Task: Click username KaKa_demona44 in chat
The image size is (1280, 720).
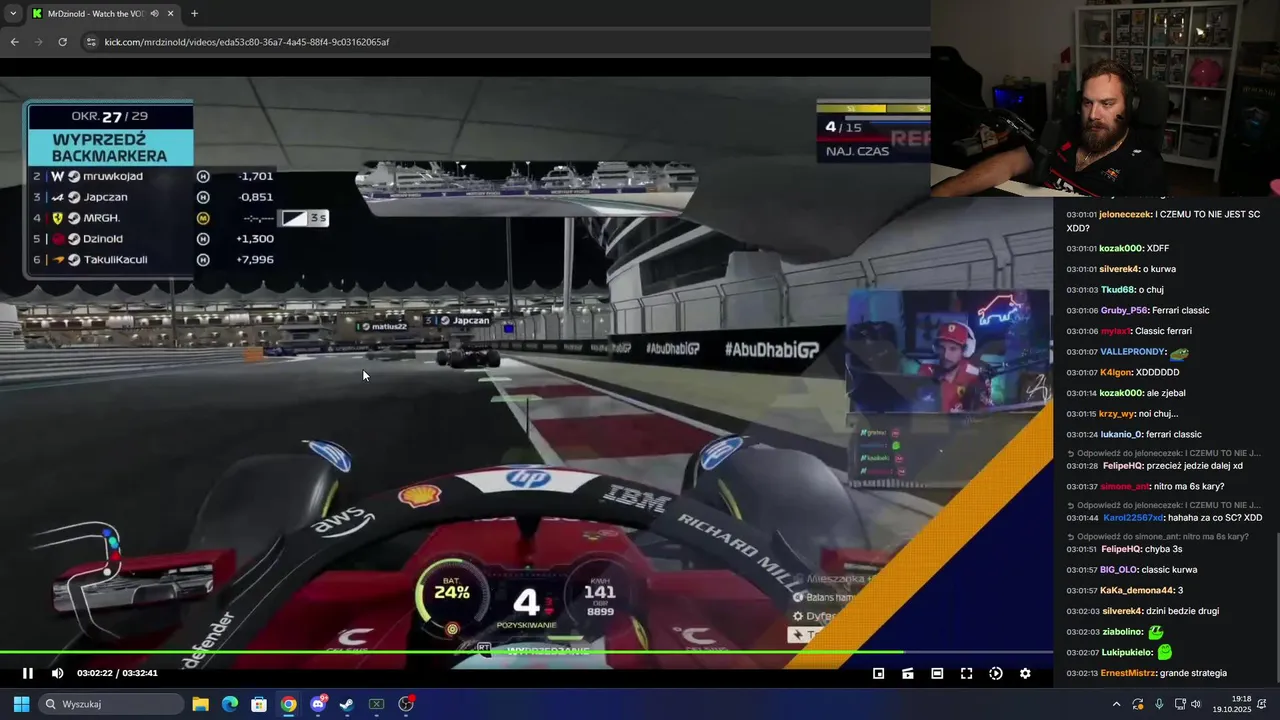Action: pyautogui.click(x=1137, y=590)
